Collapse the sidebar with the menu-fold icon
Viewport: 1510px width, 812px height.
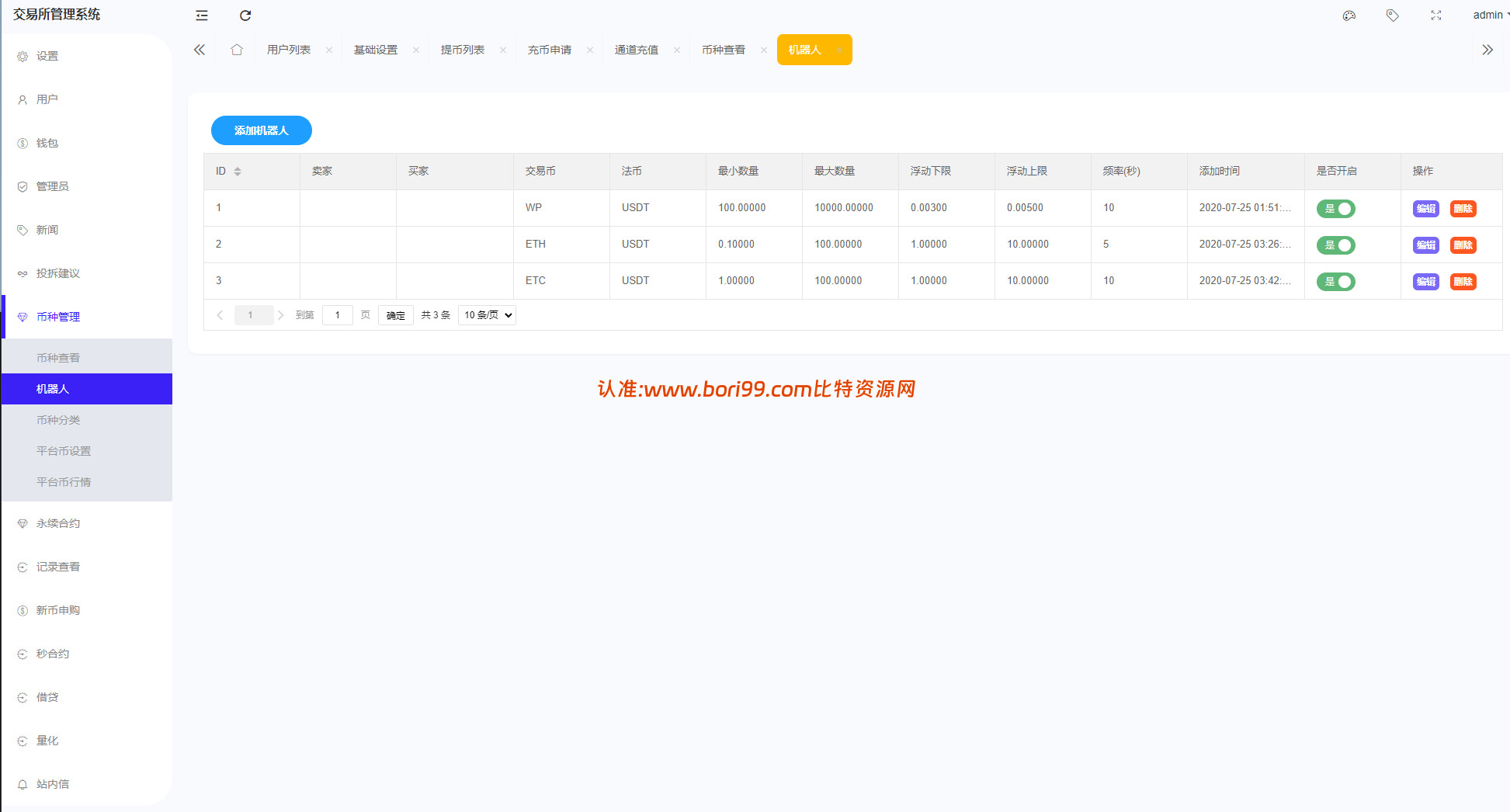tap(202, 16)
